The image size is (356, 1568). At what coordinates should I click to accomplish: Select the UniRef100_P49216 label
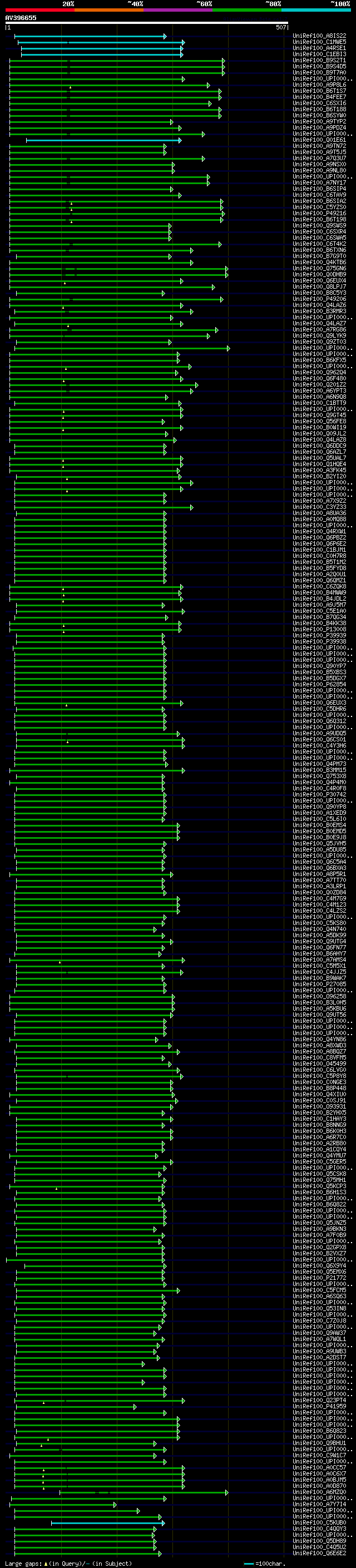pos(319,214)
